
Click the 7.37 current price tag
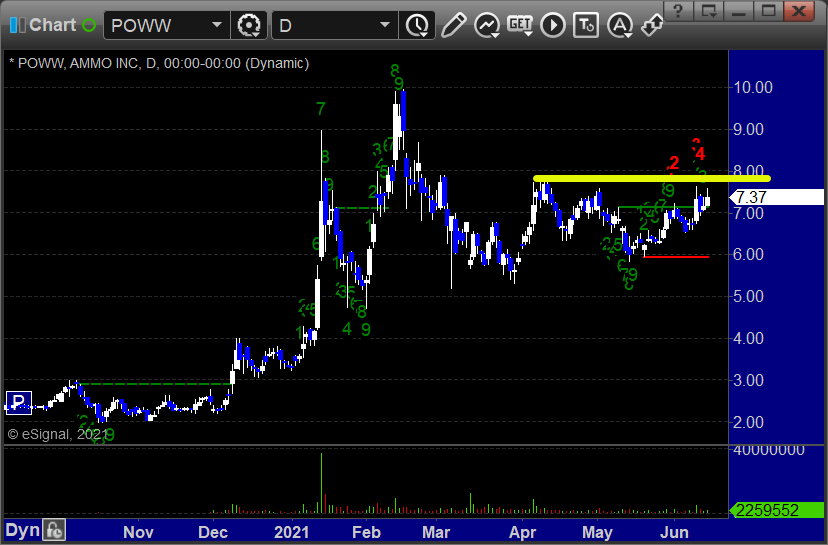pyautogui.click(x=776, y=198)
